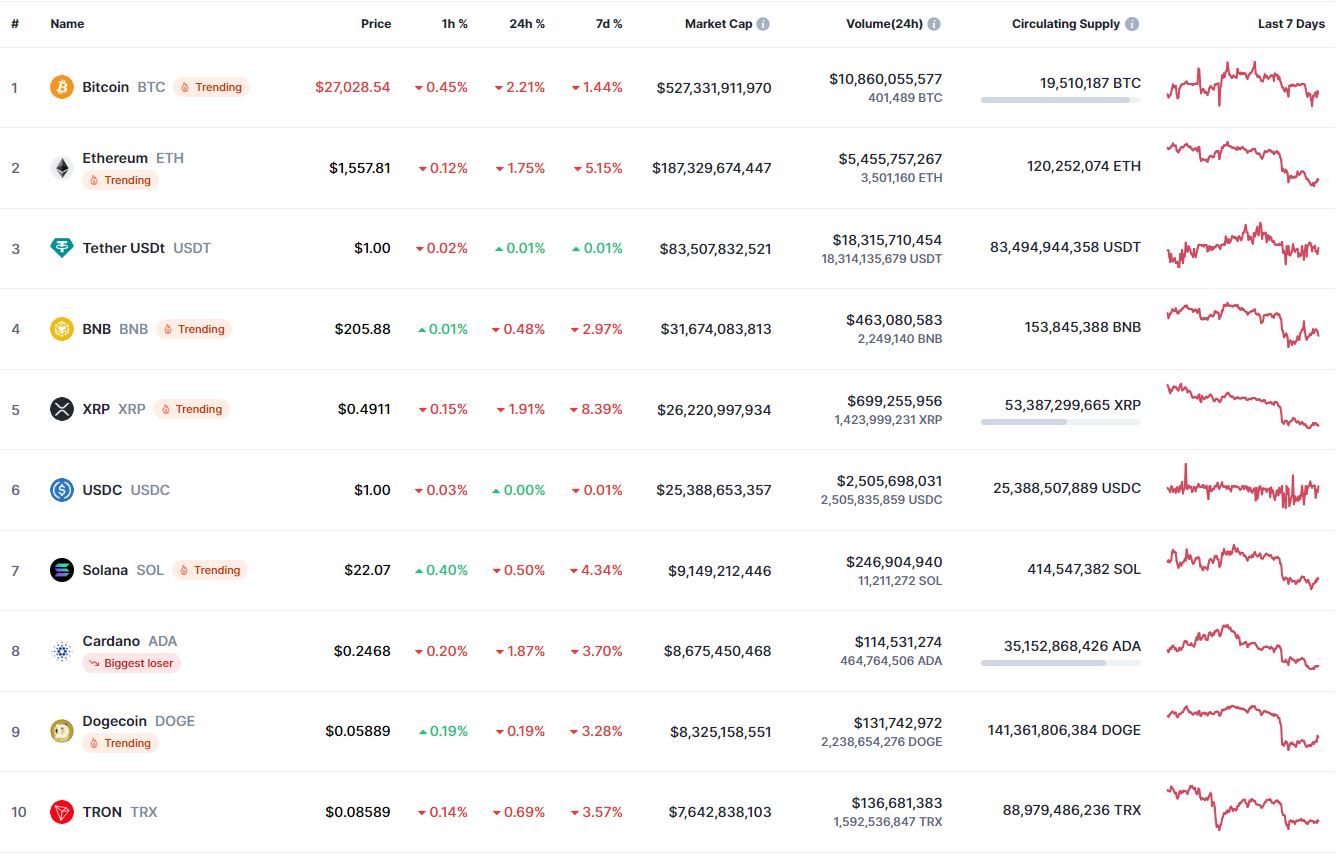The height and width of the screenshot is (860, 1341).
Task: Click the Biggest loser badge under Cardano
Action: (131, 663)
